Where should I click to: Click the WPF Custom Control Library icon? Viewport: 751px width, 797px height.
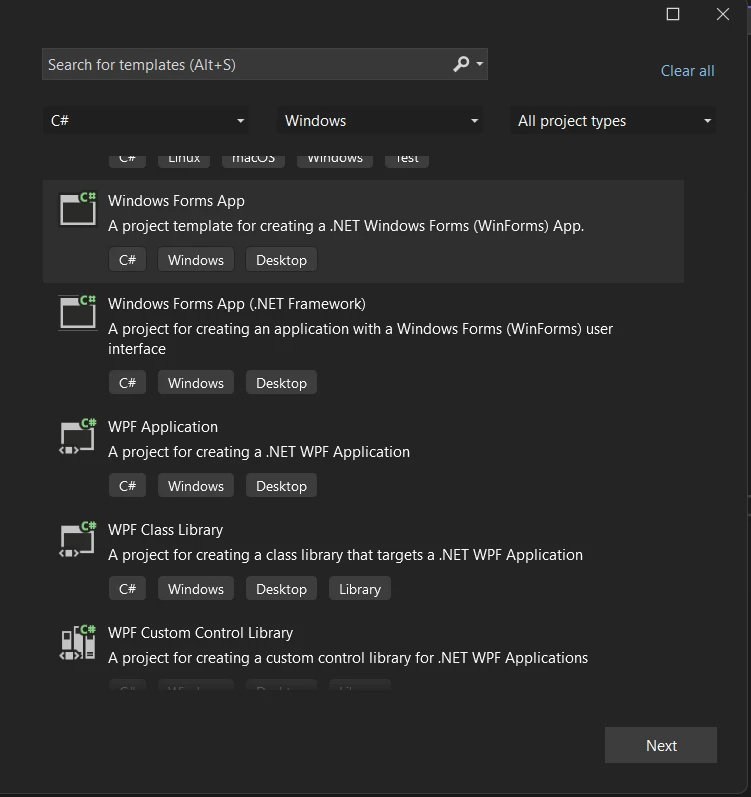(x=78, y=642)
